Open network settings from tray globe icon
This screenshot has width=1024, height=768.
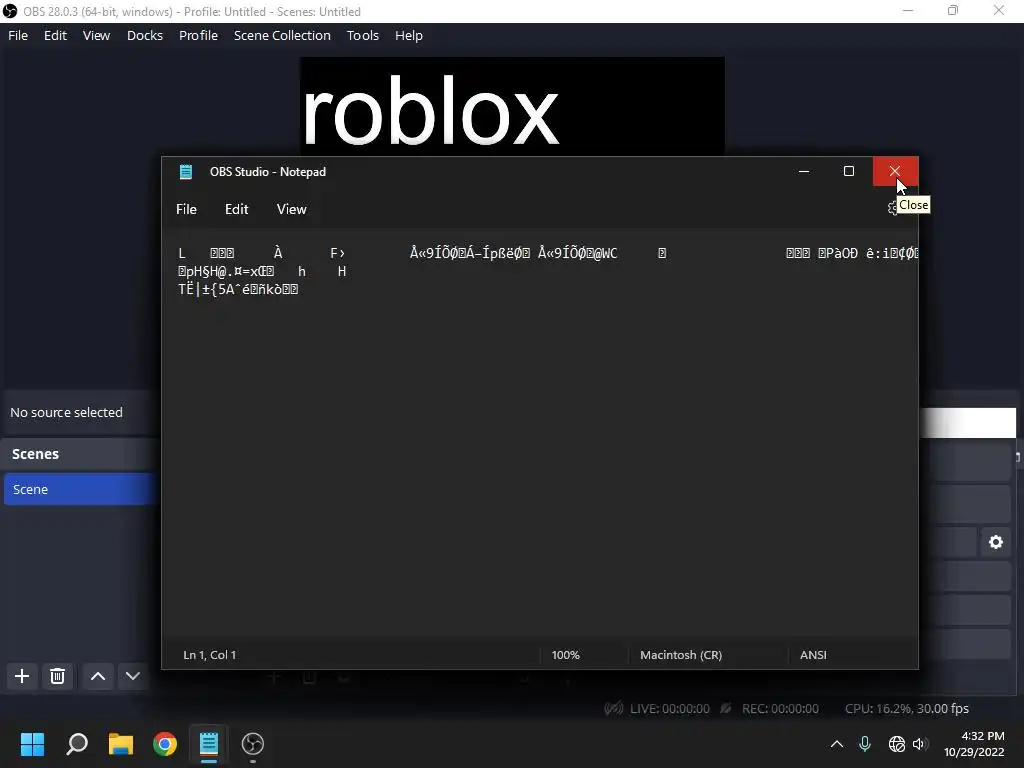pyautogui.click(x=897, y=744)
